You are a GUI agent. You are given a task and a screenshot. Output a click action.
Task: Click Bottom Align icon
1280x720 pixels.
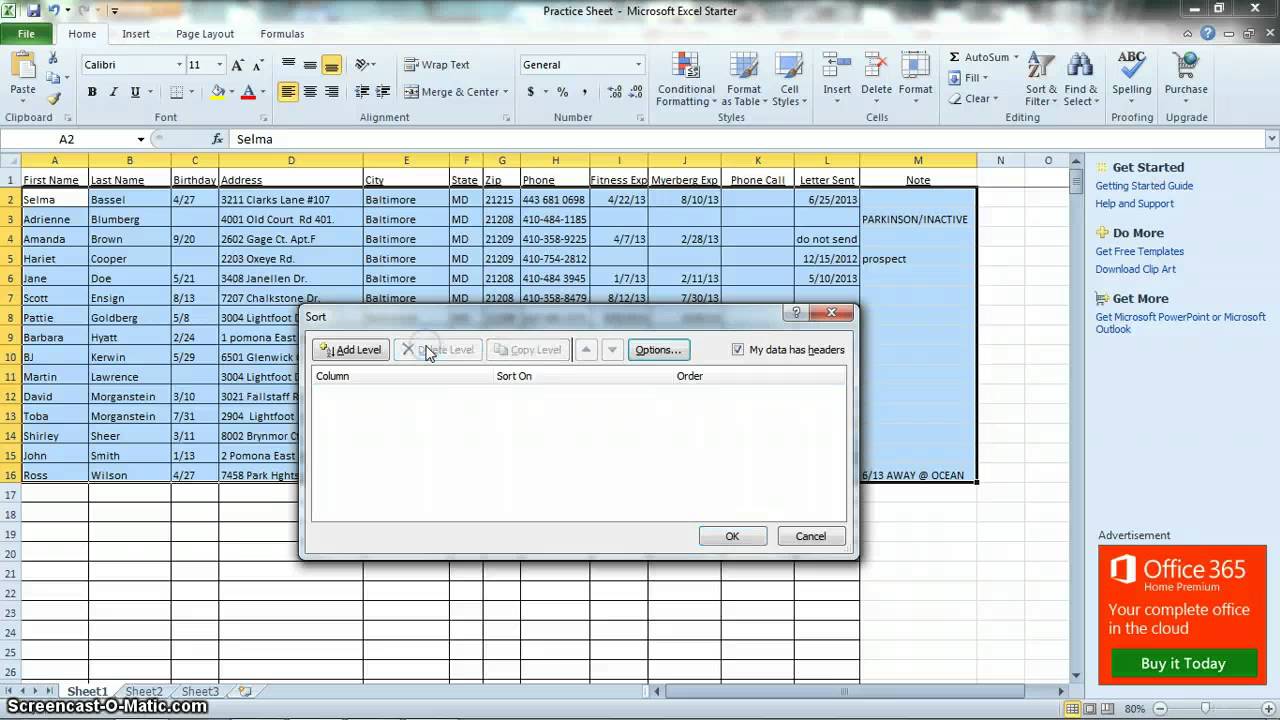coord(332,65)
